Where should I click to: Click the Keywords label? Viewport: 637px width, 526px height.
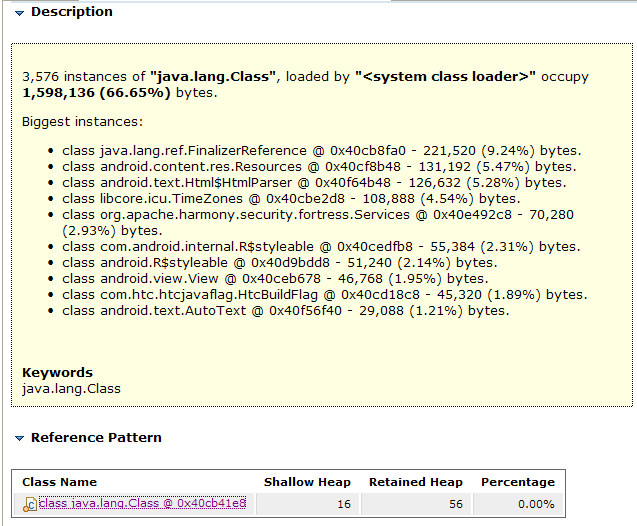coord(57,372)
